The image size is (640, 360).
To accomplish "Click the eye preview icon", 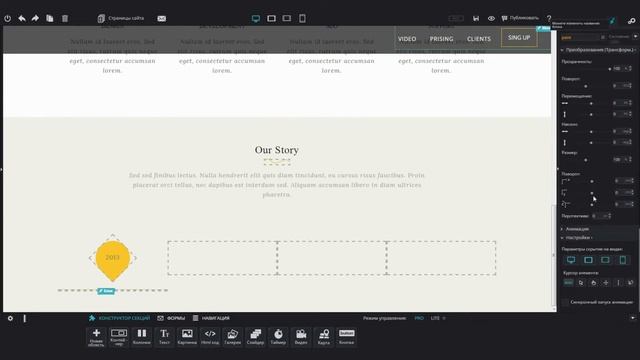I will (x=491, y=18).
